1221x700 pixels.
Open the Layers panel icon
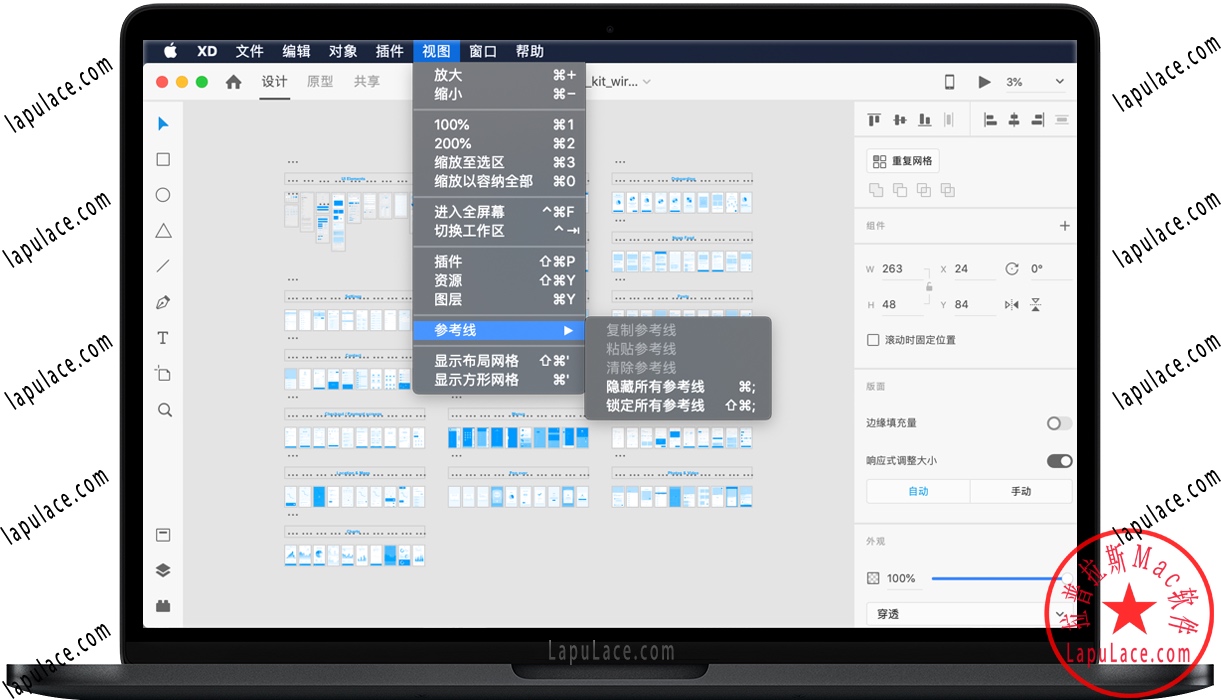pyautogui.click(x=163, y=569)
